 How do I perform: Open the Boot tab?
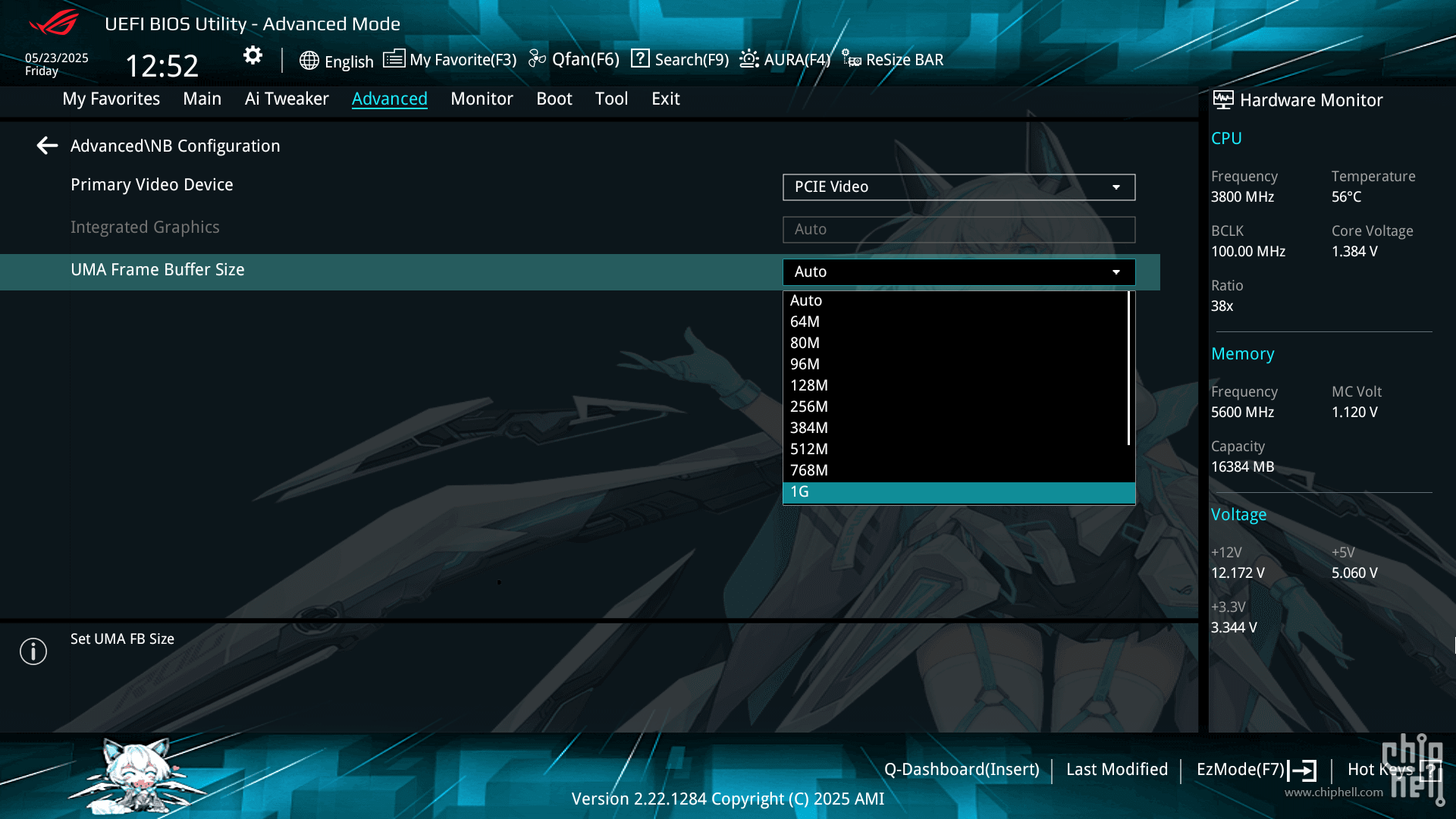point(554,99)
